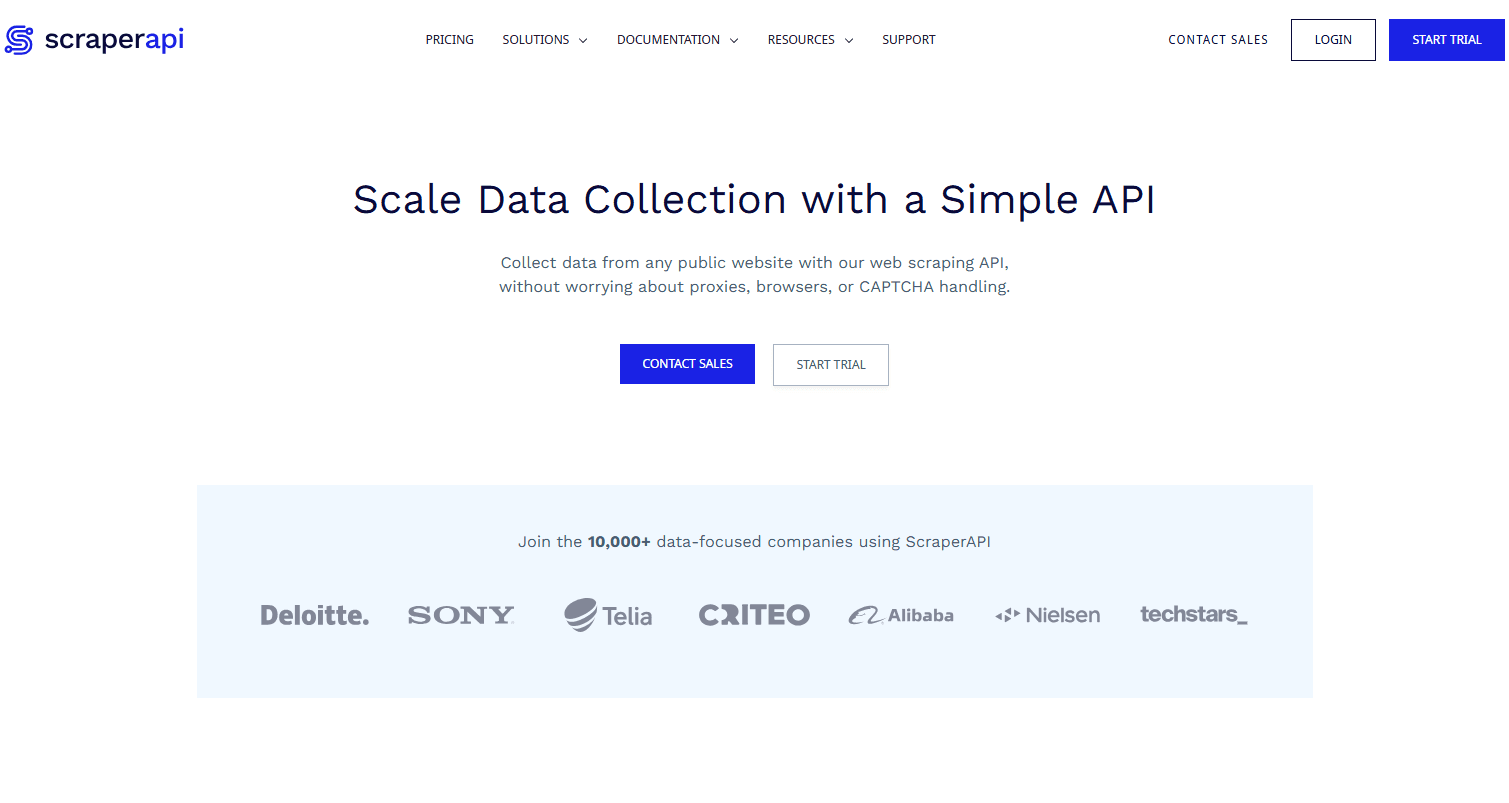Click the scraperapi wordmark text
Image resolution: width=1509 pixels, height=803 pixels.
point(114,40)
